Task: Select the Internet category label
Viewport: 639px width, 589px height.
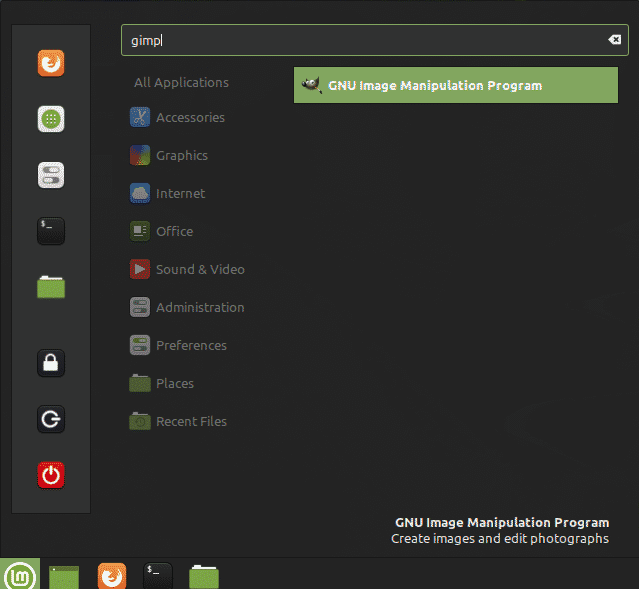Action: (x=181, y=193)
